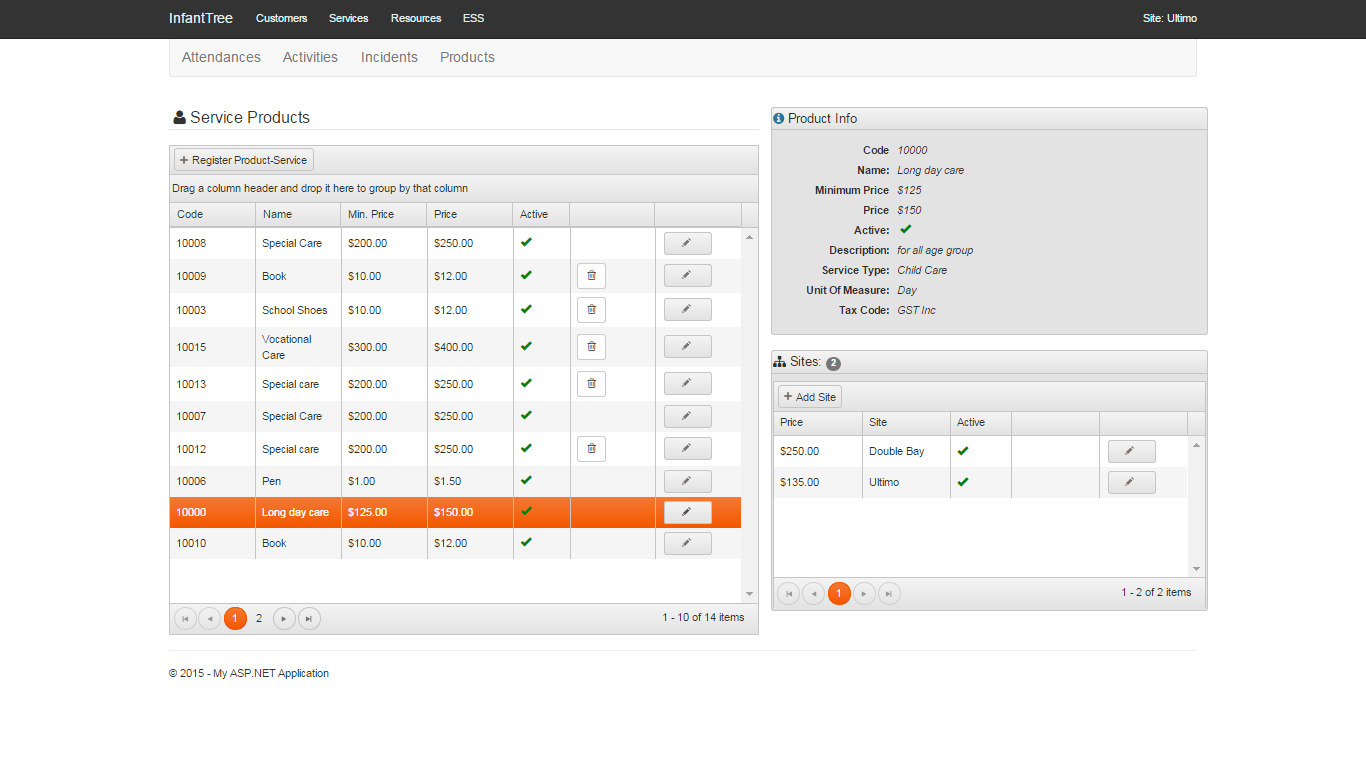Screen dimensions: 1366x768
Task: Sort sites by Price column header
Action: (792, 423)
